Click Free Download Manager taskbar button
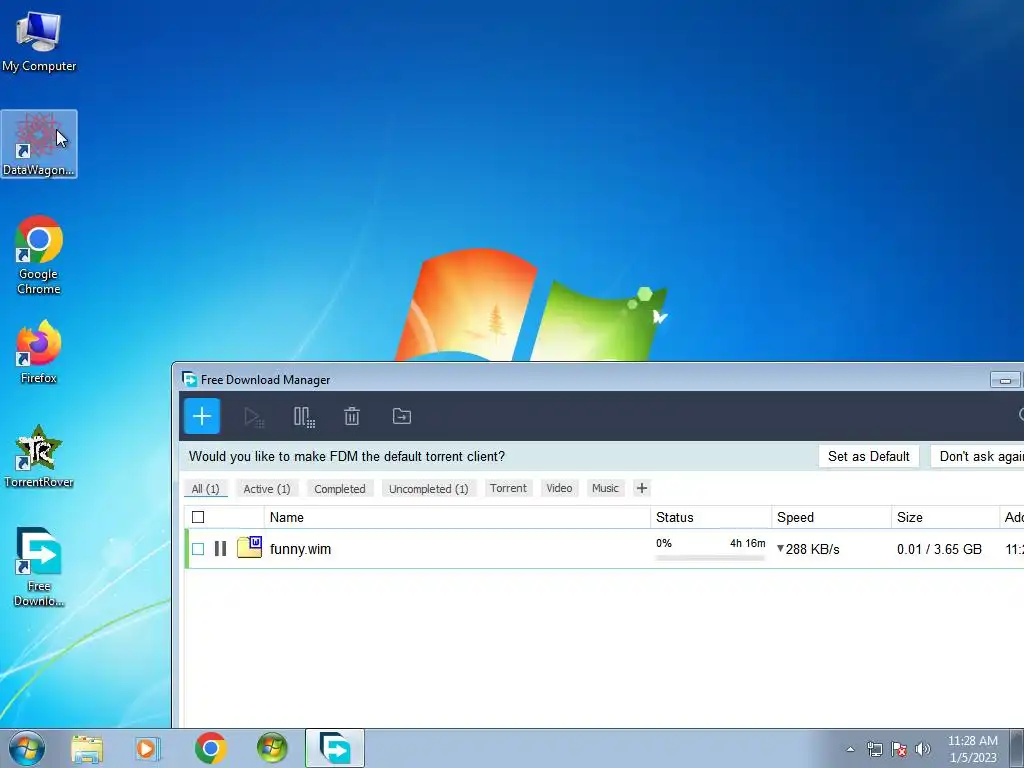Screen dimensions: 1024x768 tap(335, 748)
